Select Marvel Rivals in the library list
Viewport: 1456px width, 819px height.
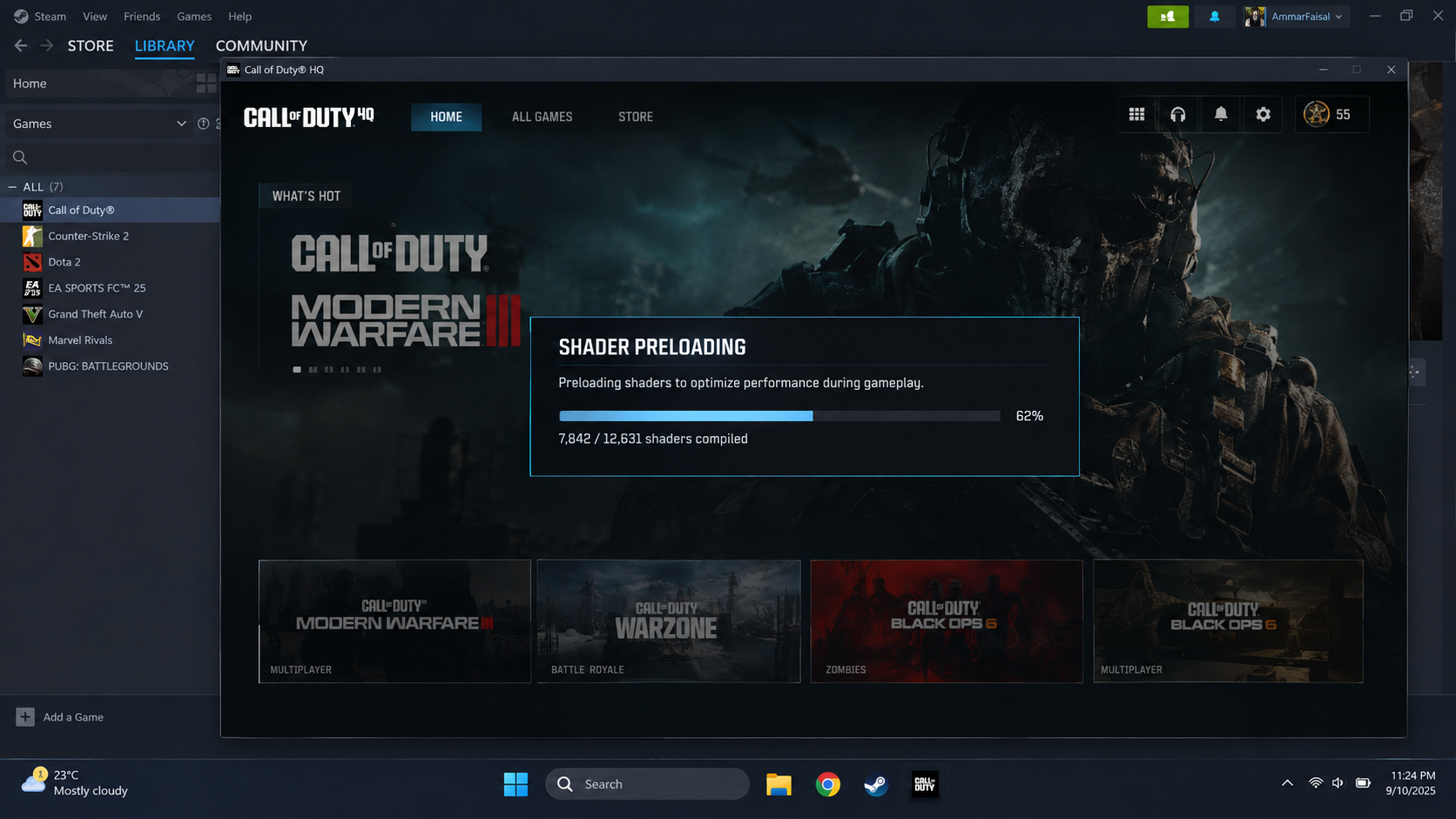[x=110, y=340]
